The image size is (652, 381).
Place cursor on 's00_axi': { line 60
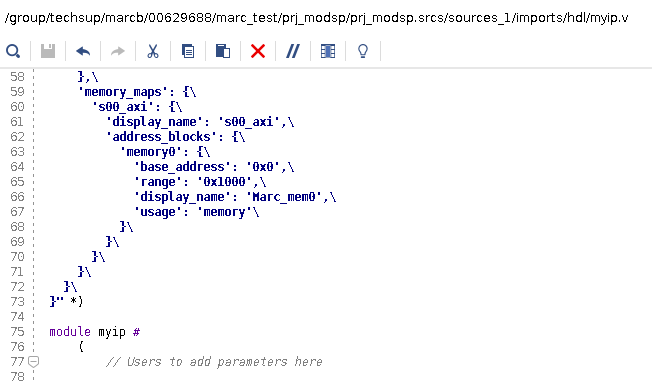(137, 107)
